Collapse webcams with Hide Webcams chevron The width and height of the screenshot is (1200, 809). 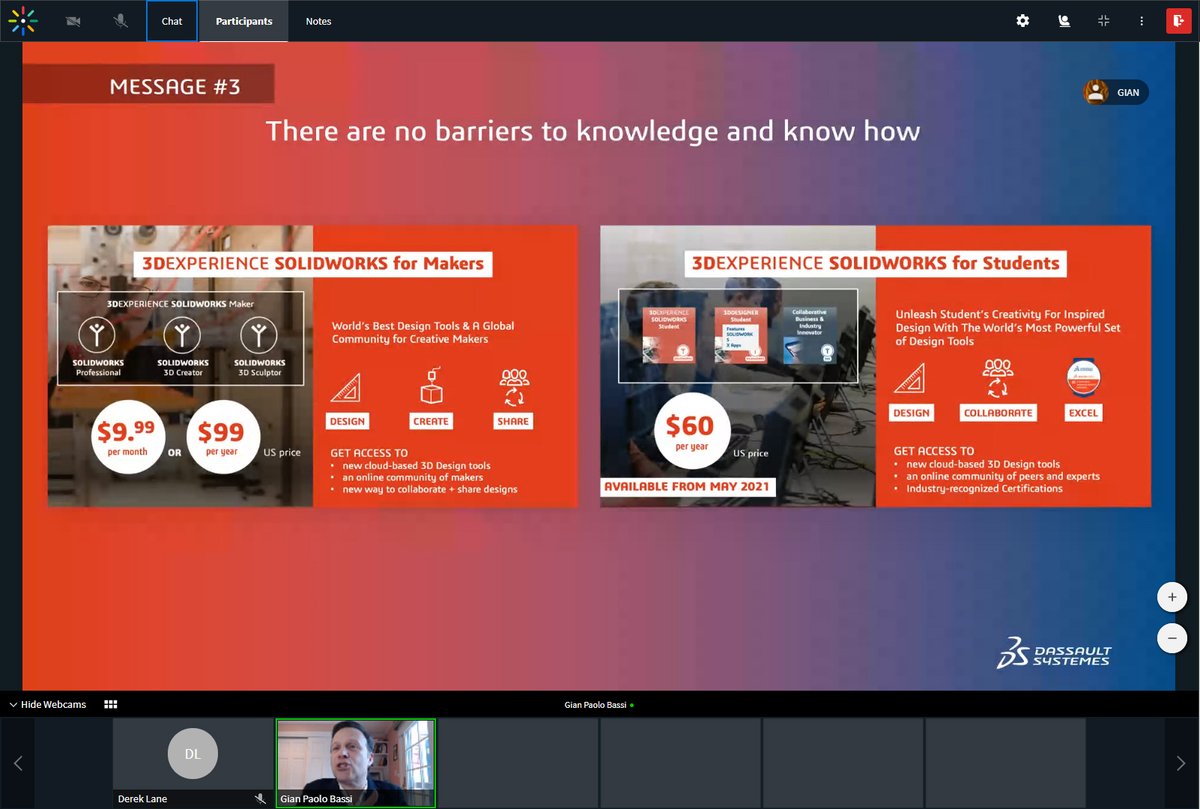pyautogui.click(x=48, y=704)
